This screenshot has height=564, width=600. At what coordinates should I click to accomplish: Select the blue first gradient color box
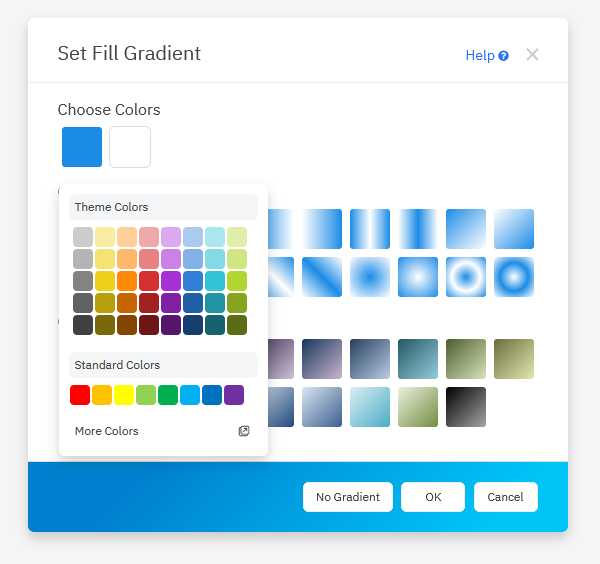click(x=82, y=147)
